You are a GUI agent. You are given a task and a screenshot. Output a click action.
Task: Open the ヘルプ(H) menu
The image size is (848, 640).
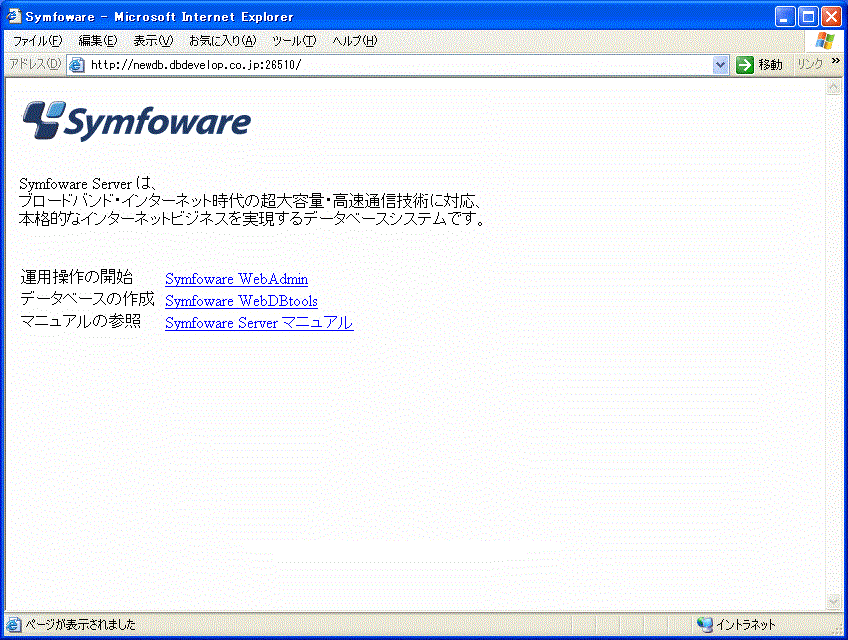(354, 41)
